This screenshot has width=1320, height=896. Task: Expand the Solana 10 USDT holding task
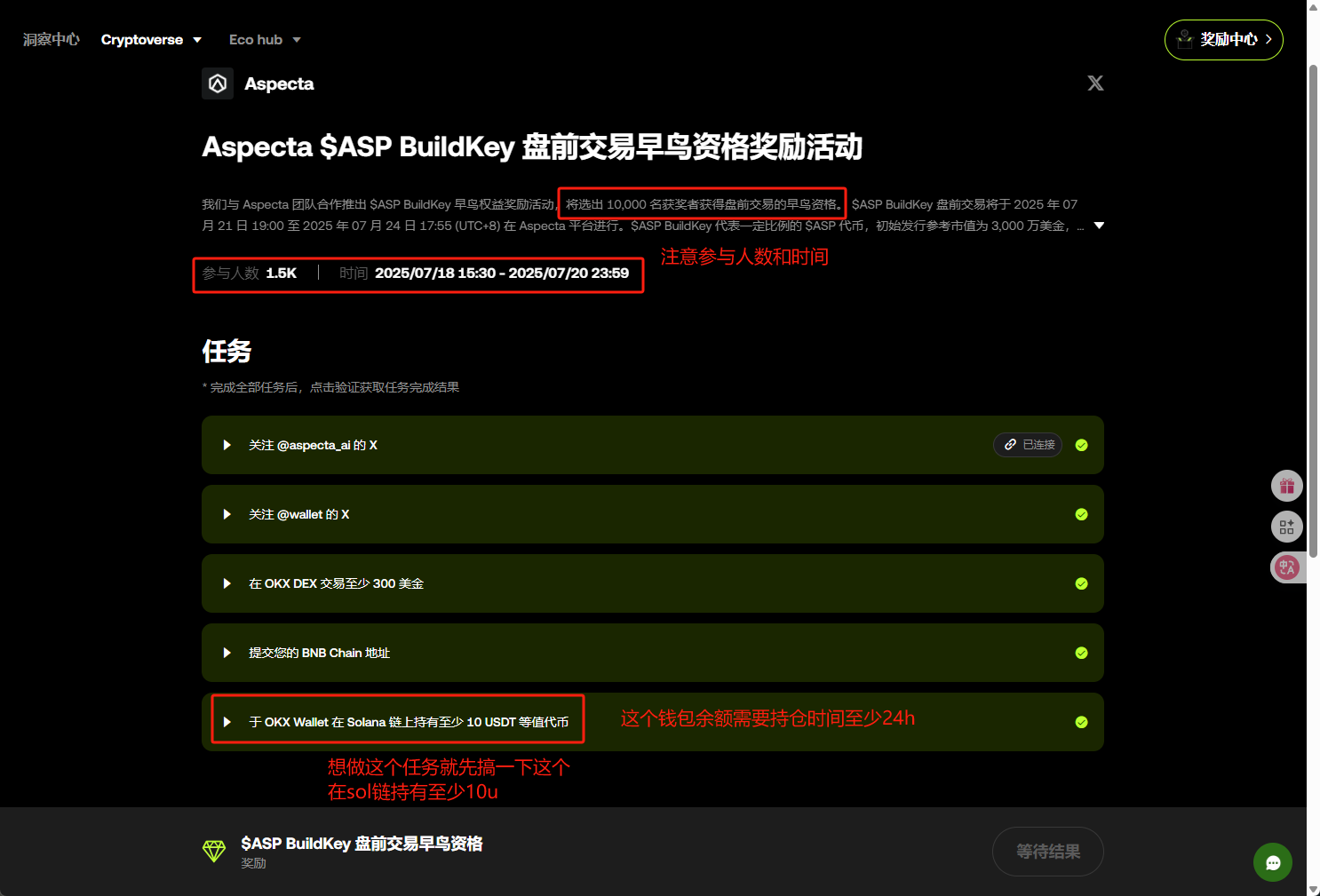(227, 722)
